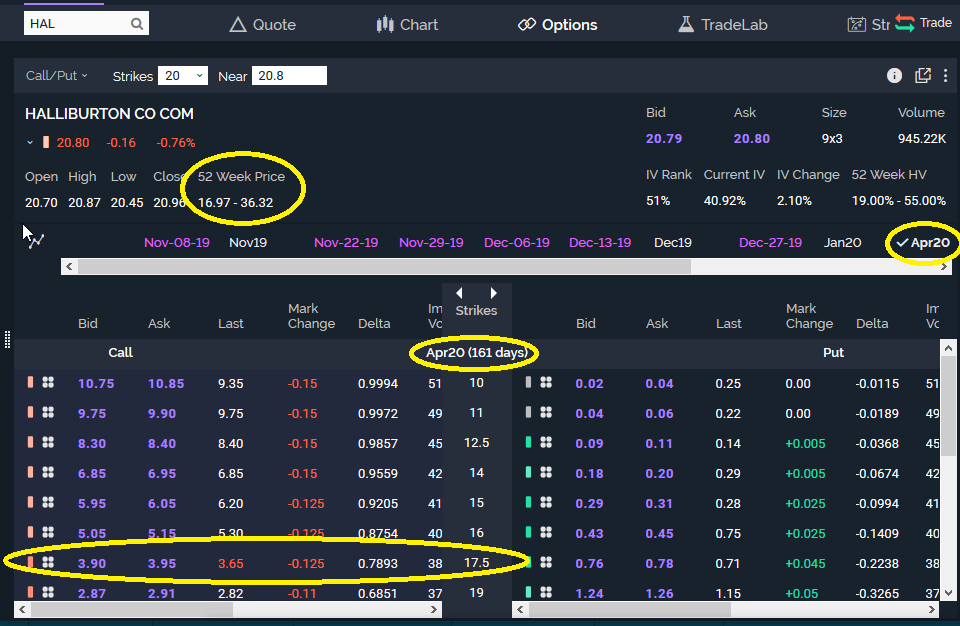Click grid icon in put row with bid 0.18
This screenshot has height=626, width=960.
(546, 472)
